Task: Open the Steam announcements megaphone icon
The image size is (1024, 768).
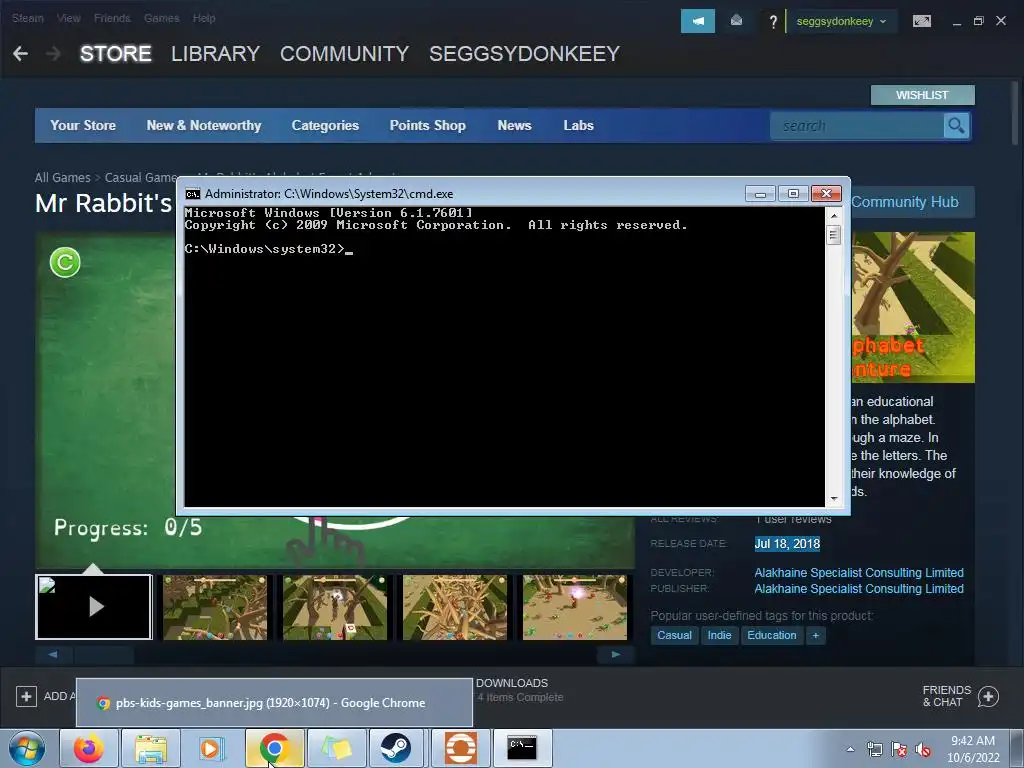Action: [x=697, y=21]
